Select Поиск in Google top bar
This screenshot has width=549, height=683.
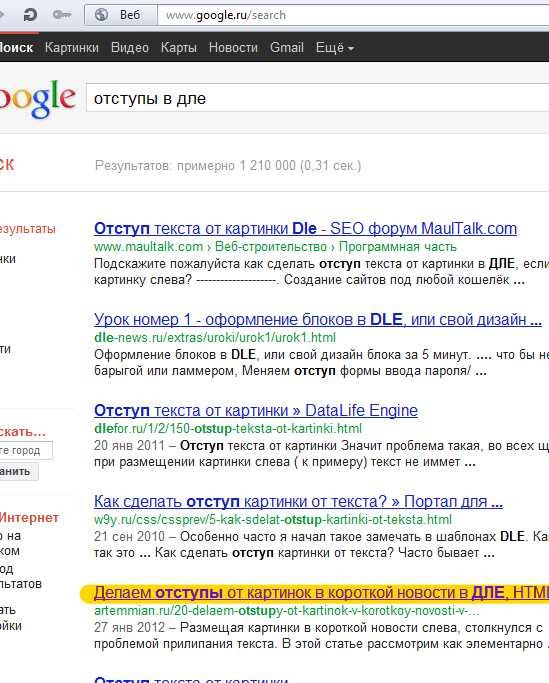(16, 47)
